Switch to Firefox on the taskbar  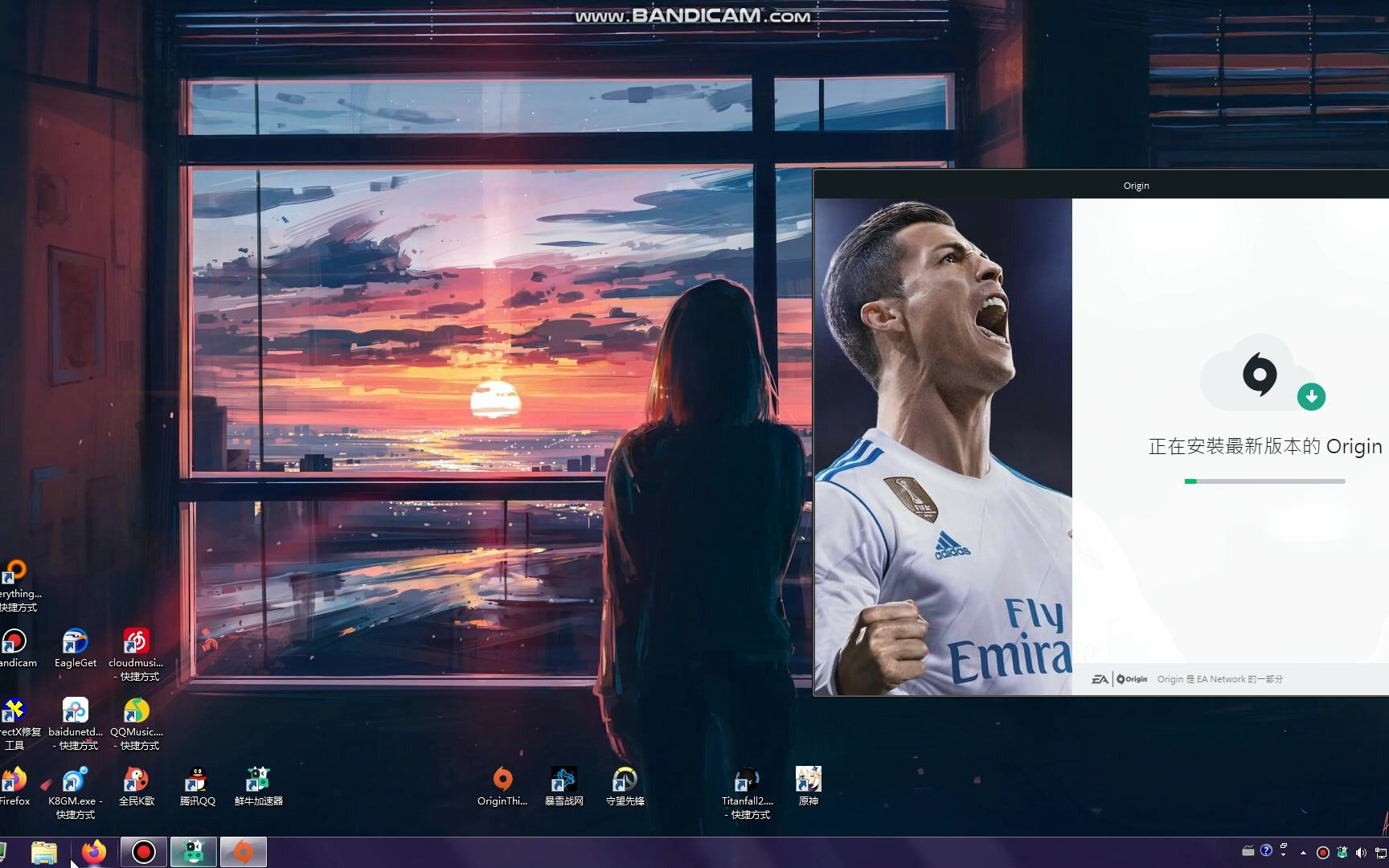94,852
